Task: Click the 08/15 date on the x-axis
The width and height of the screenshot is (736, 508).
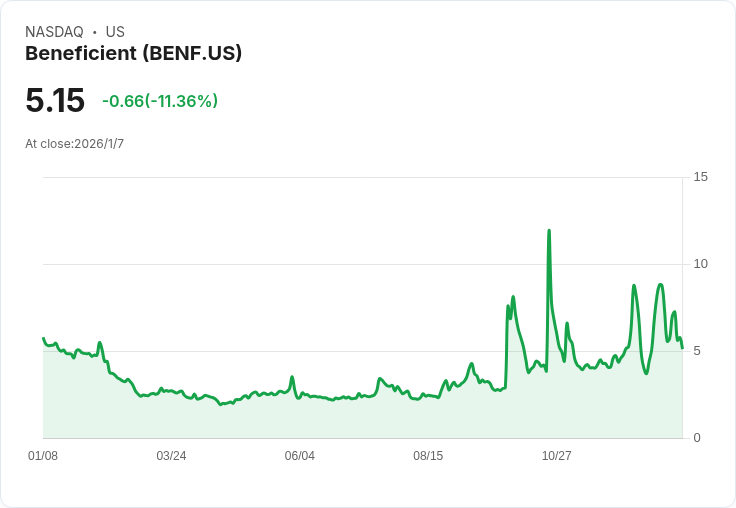Action: 428,456
